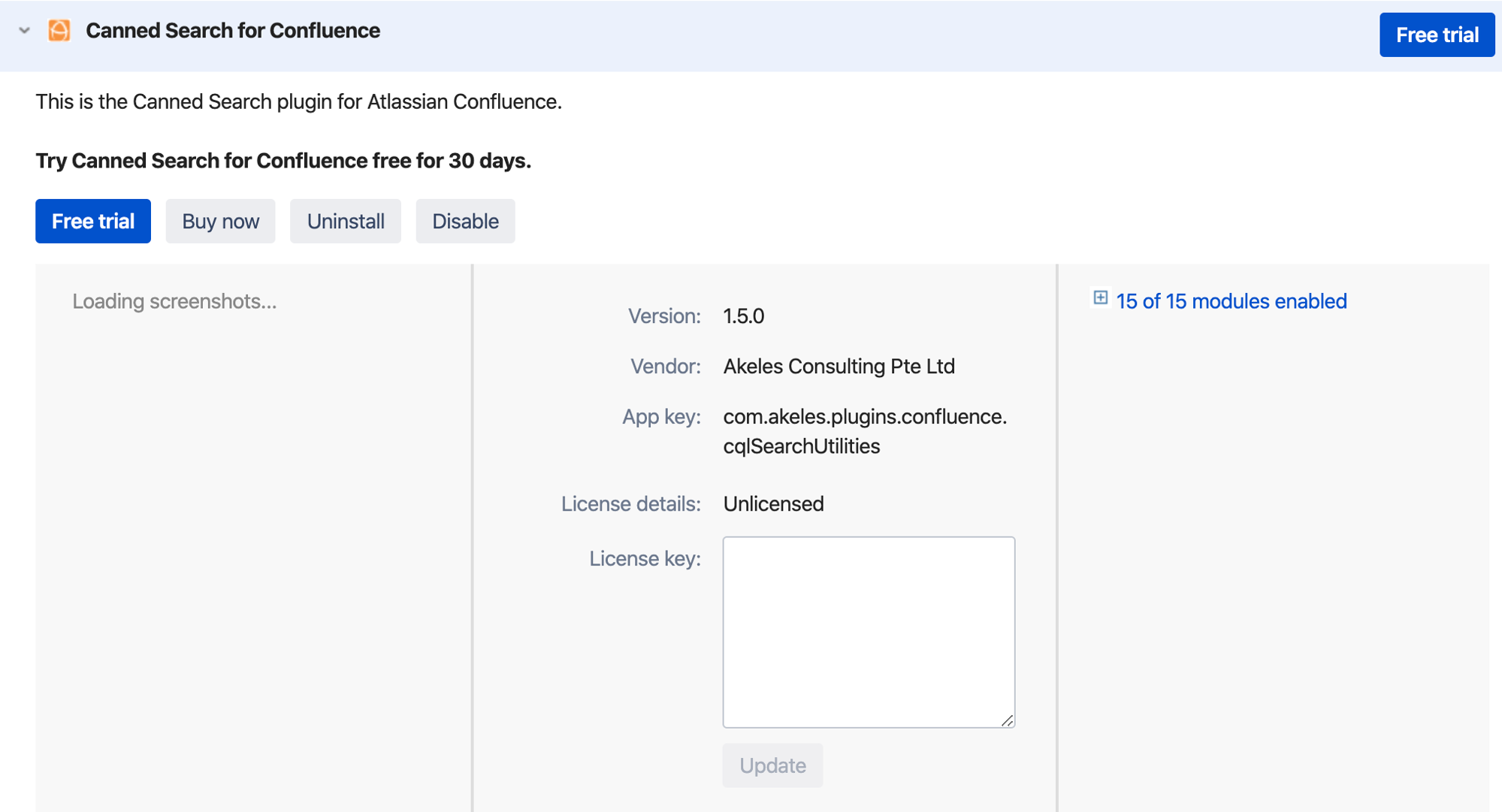The width and height of the screenshot is (1502, 812).
Task: Expand modules list with plus icon
Action: tap(1100, 298)
